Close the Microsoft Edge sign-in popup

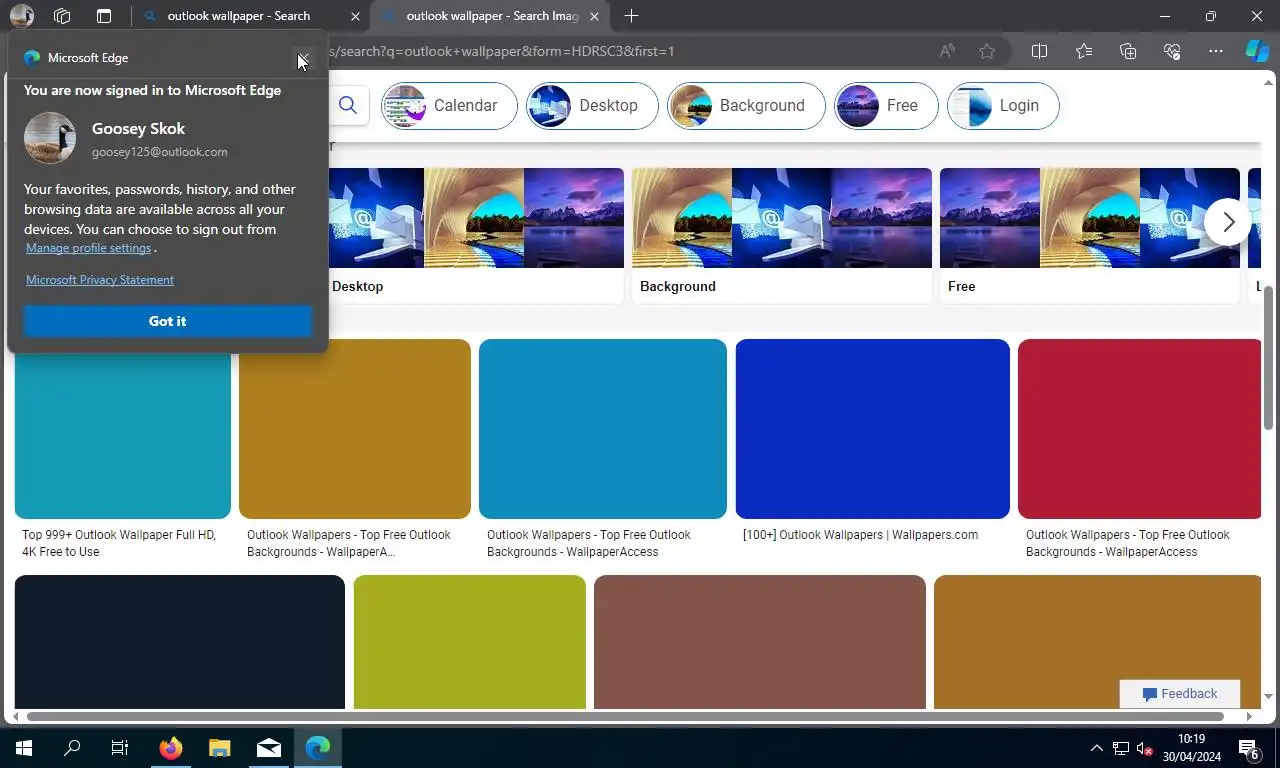tap(303, 58)
